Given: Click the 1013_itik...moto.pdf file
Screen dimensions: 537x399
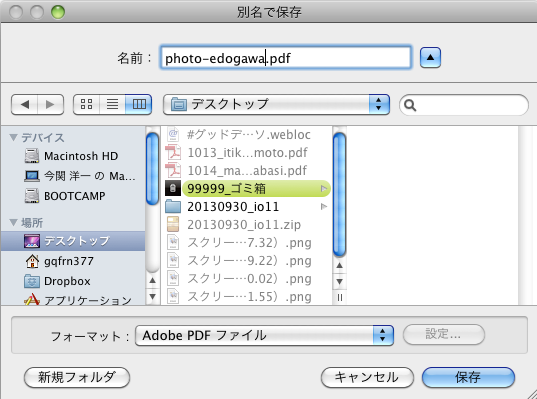Looking at the screenshot, I should [x=247, y=152].
